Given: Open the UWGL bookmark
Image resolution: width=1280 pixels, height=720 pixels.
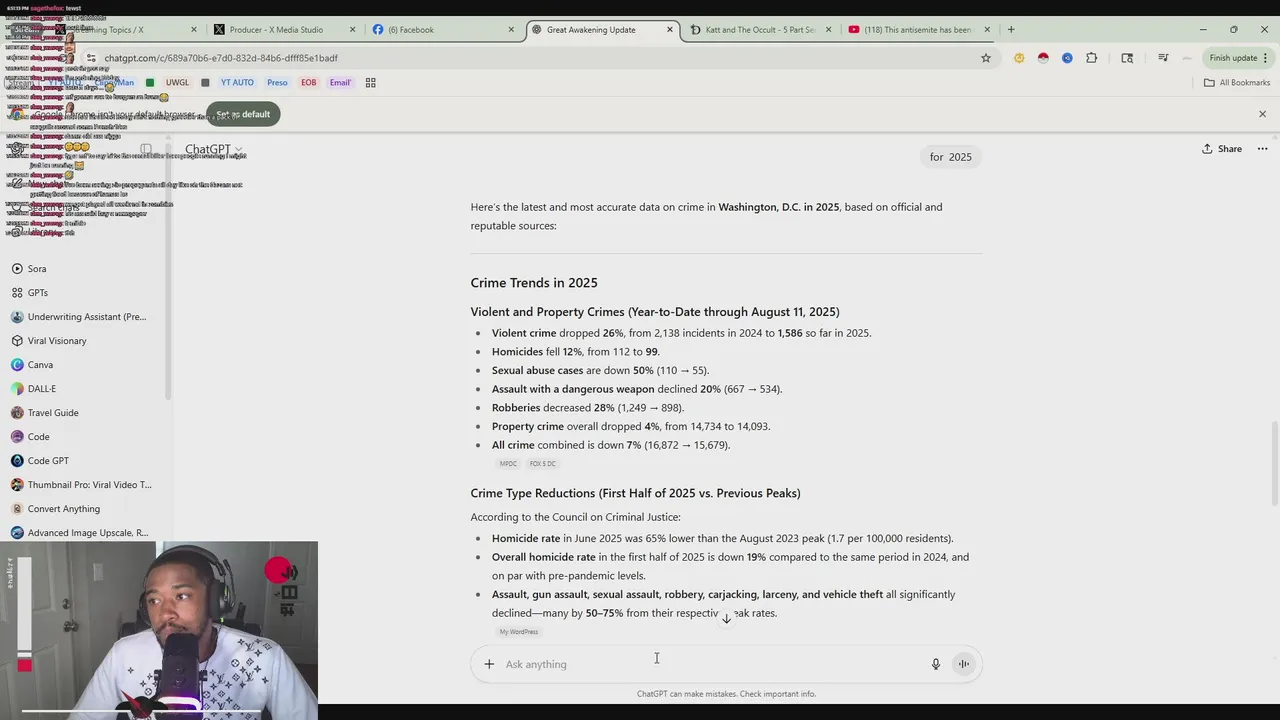Looking at the screenshot, I should (177, 83).
